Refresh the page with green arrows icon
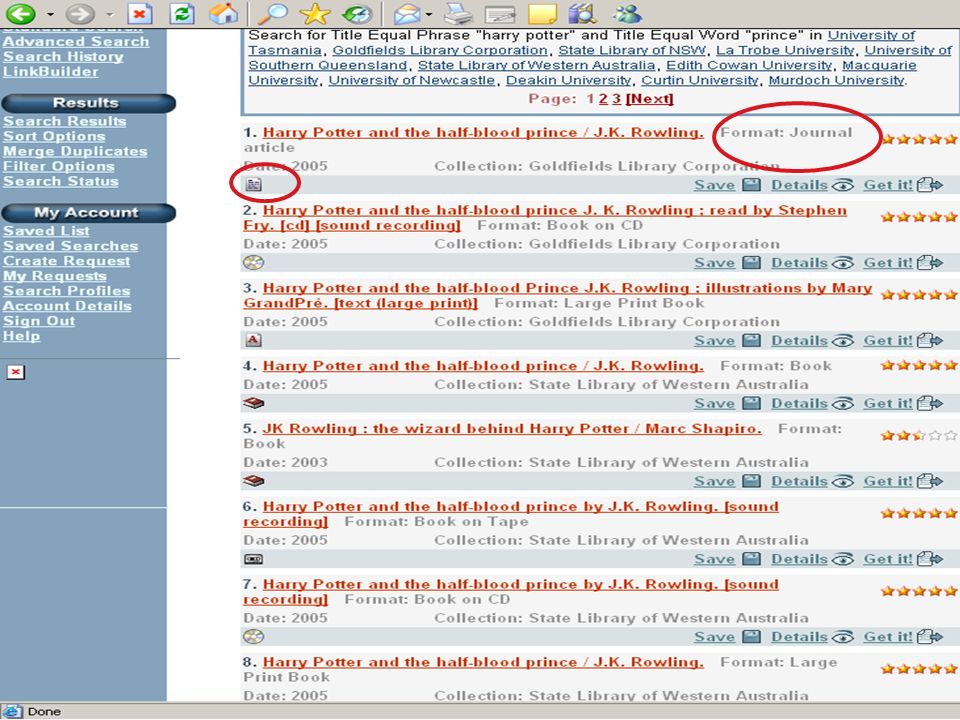The image size is (960, 720). [182, 13]
